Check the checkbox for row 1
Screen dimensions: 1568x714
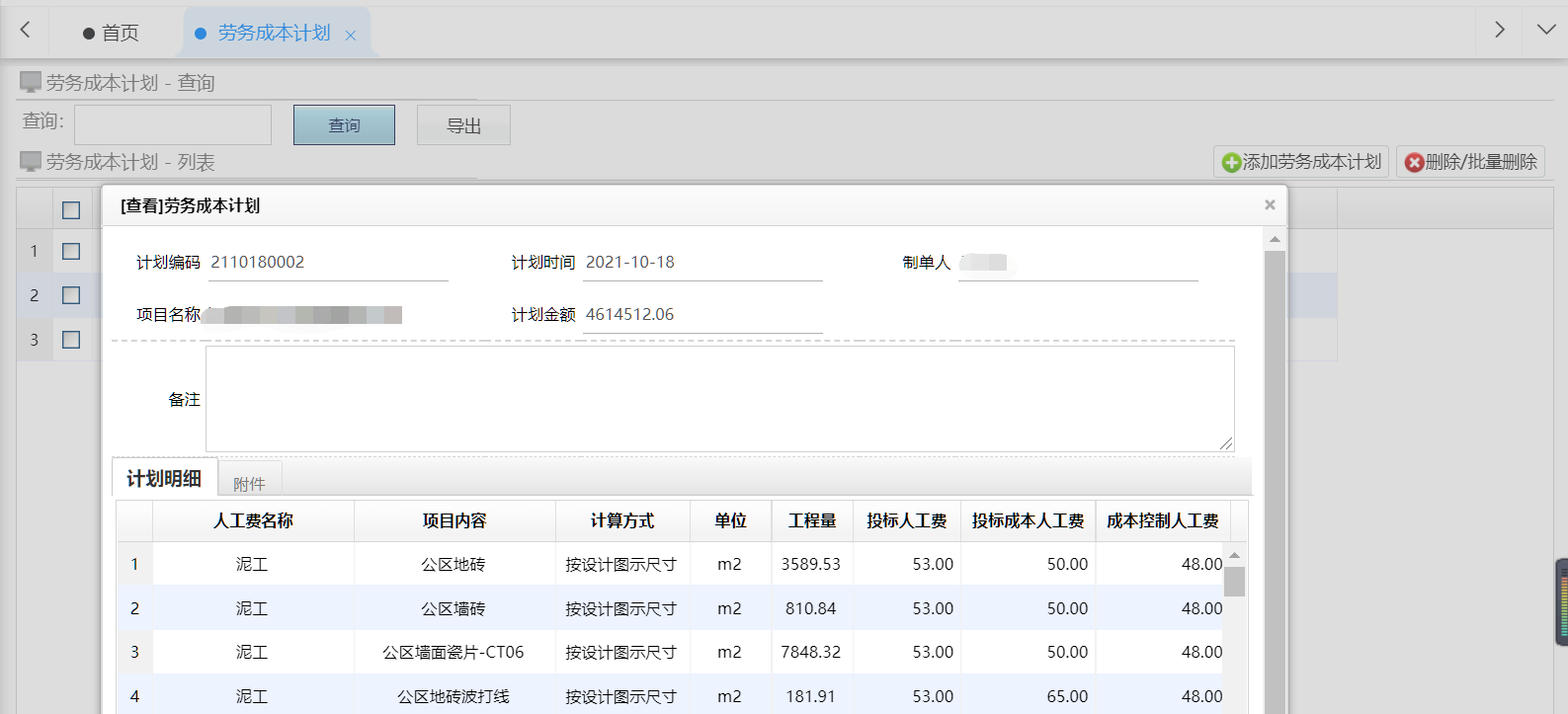tap(71, 251)
